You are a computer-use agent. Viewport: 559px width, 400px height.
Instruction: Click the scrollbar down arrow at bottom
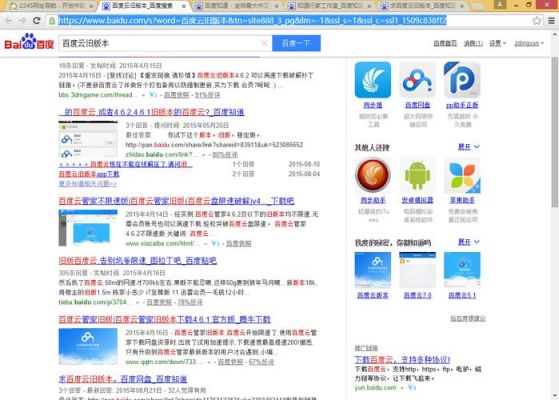click(x=555, y=396)
